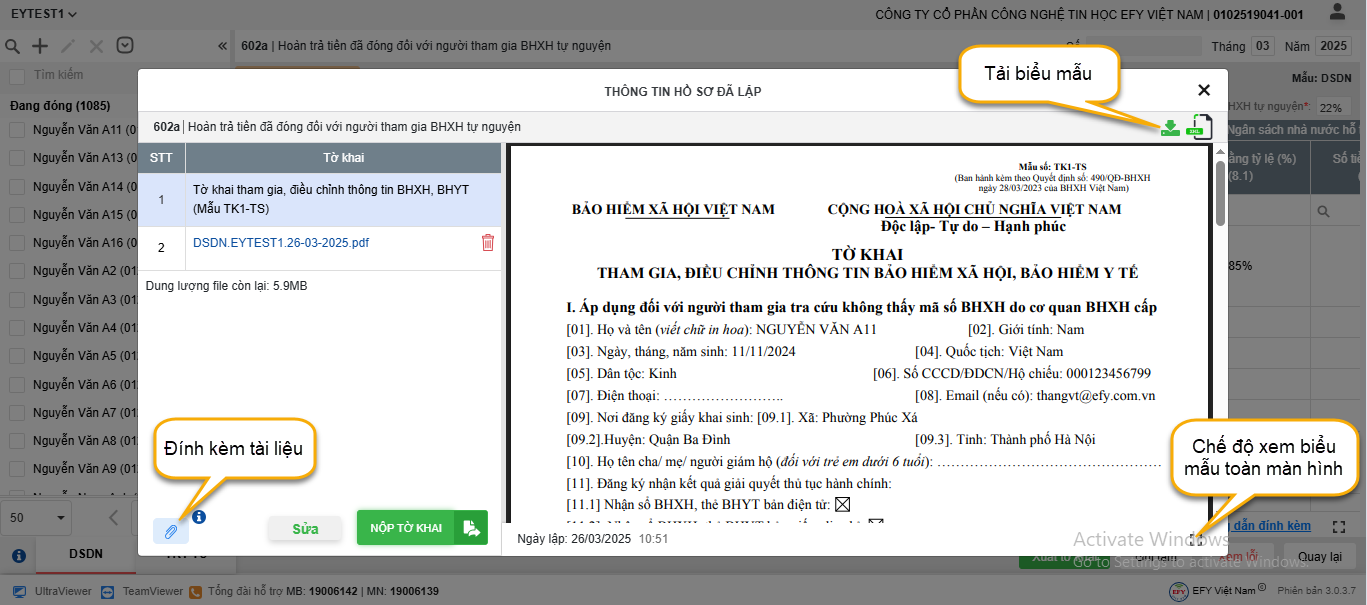This screenshot has width=1367, height=605.
Task: Toggle the select-all checkbox beside Tìm kiếm
Action: pyautogui.click(x=17, y=76)
